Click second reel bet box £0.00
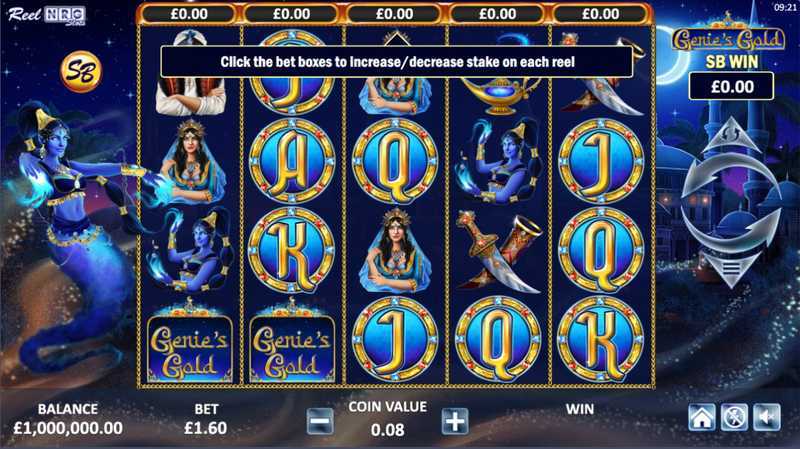Screen dimensions: 800x449 pos(292,14)
